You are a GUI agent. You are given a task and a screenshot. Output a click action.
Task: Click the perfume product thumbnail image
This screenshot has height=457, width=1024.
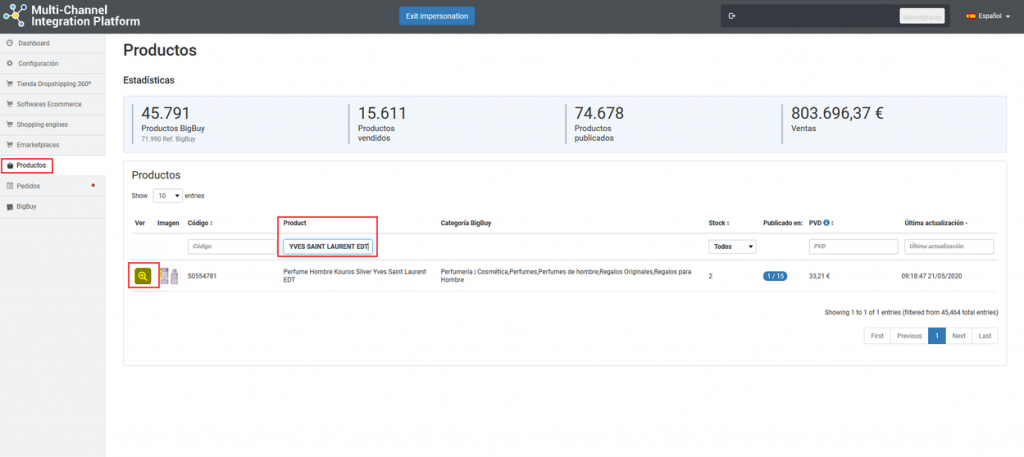pos(168,276)
